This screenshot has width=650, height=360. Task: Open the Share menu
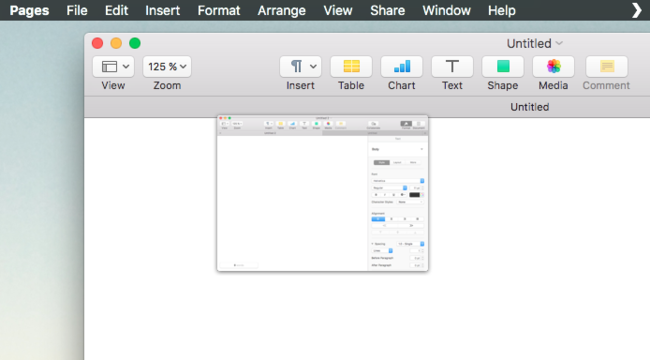click(x=388, y=10)
